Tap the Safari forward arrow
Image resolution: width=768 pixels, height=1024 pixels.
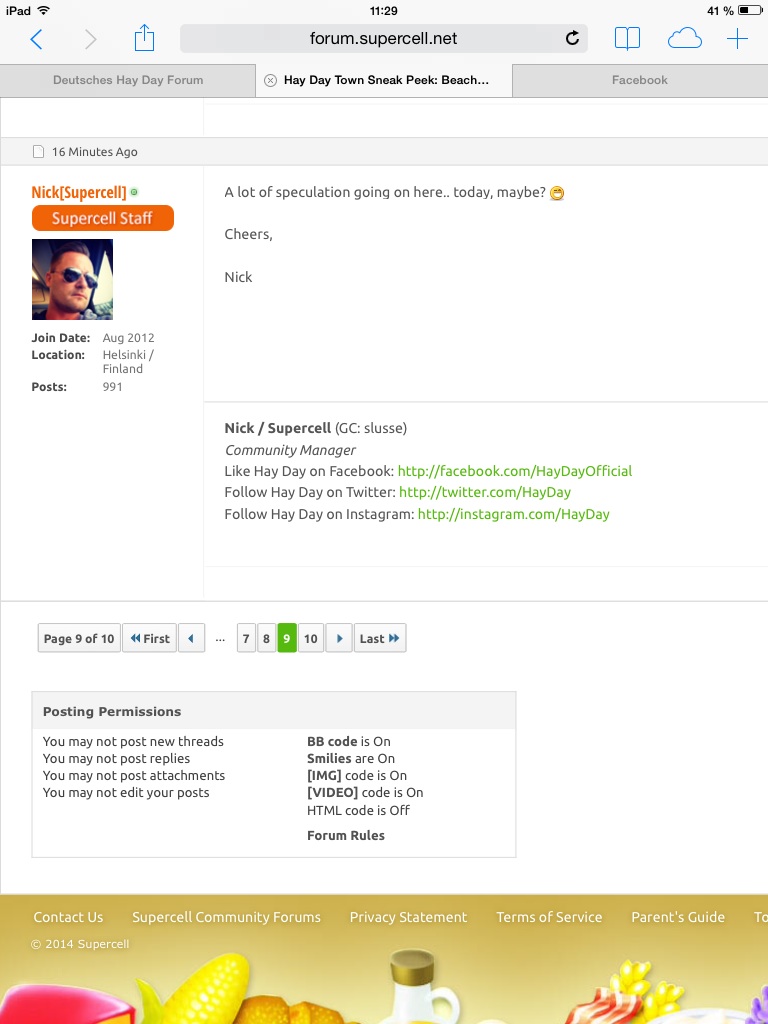click(x=91, y=39)
